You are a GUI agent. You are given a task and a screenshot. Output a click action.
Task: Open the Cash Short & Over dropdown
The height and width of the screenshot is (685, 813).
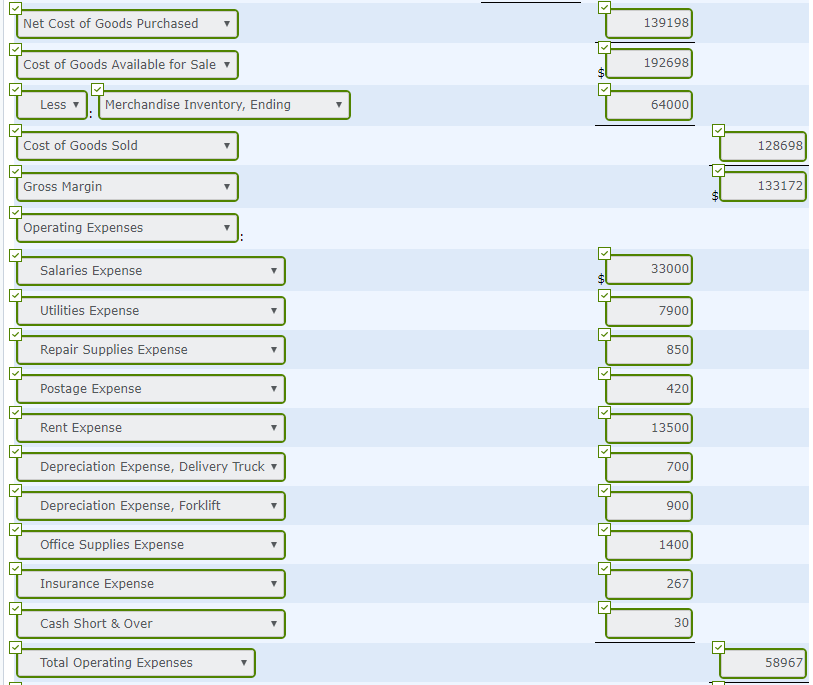[150, 623]
